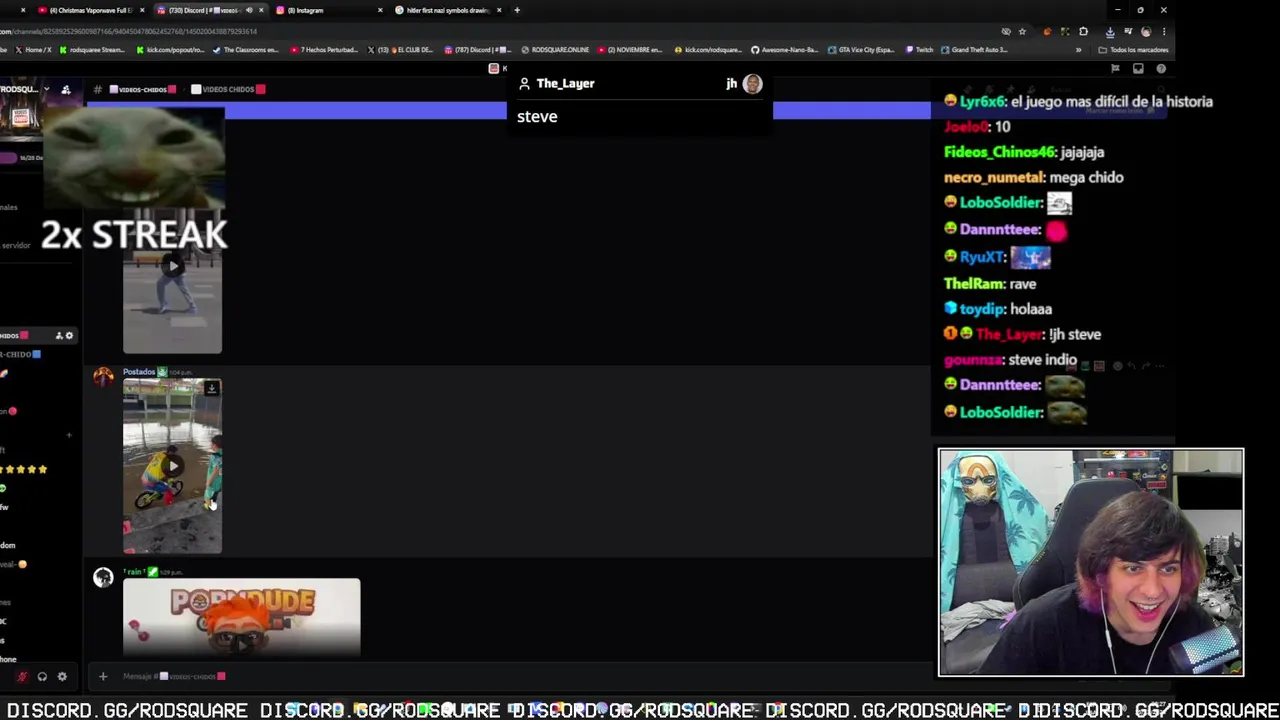Click the crossed-eye icon in address bar
Screen dimensions: 1280x720
pos(1006,31)
